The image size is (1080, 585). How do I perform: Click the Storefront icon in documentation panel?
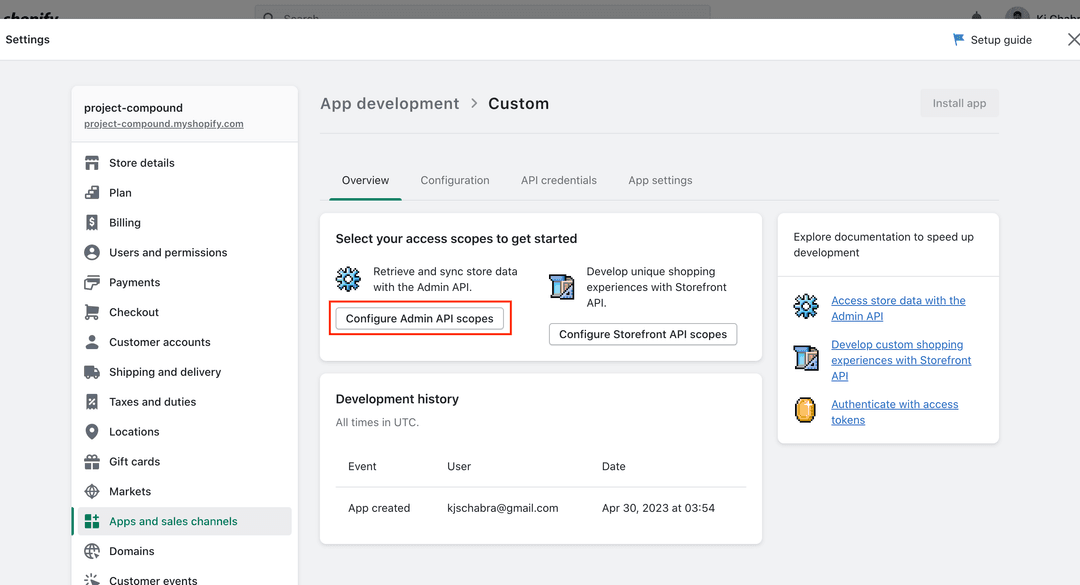click(x=805, y=358)
